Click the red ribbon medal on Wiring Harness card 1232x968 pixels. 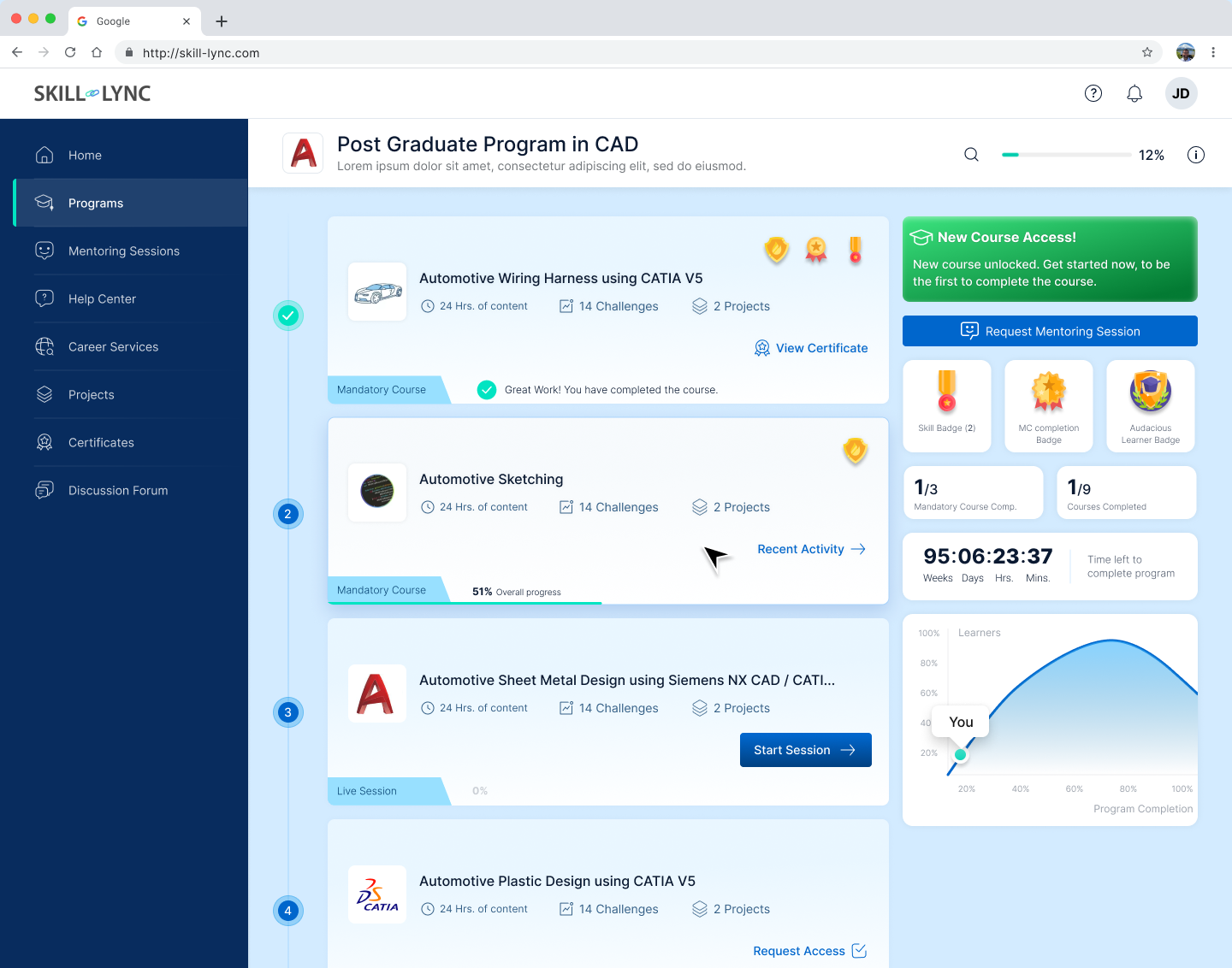pyautogui.click(x=855, y=250)
